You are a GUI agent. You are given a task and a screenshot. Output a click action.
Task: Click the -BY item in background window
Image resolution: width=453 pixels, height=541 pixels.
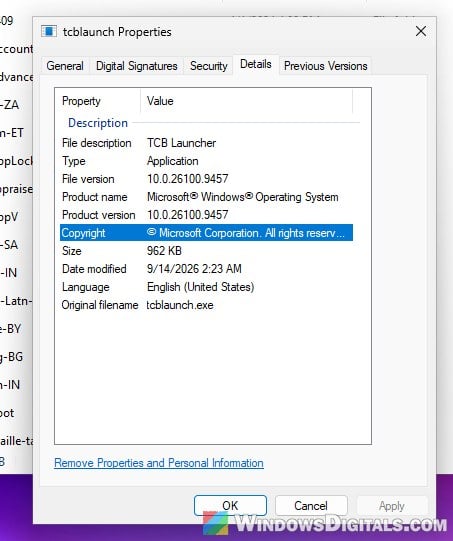point(11,328)
